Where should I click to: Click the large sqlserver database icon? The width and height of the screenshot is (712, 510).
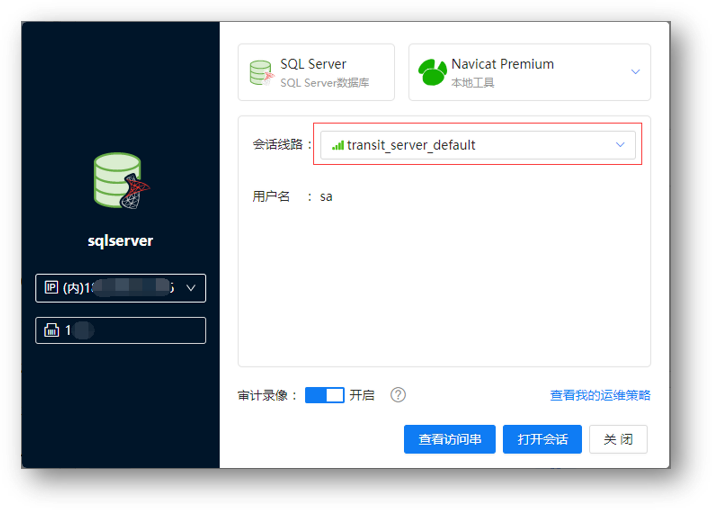(121, 181)
